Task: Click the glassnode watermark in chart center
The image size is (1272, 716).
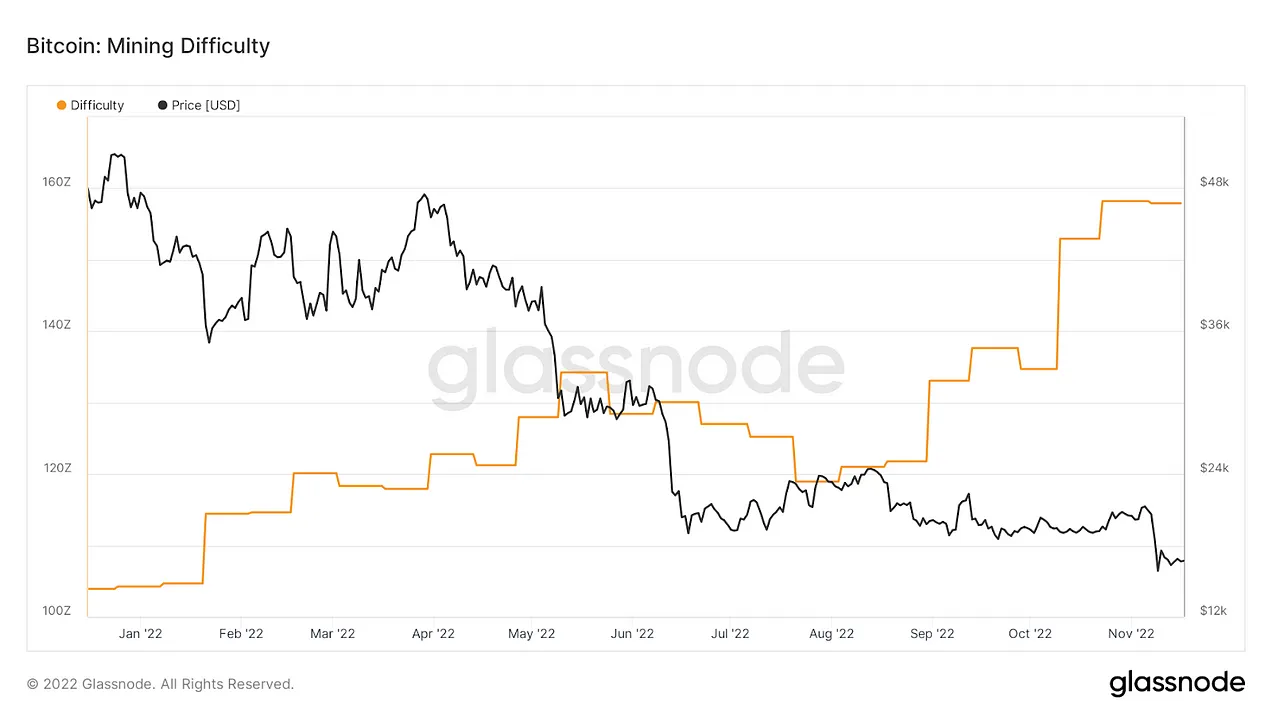Action: tap(636, 367)
